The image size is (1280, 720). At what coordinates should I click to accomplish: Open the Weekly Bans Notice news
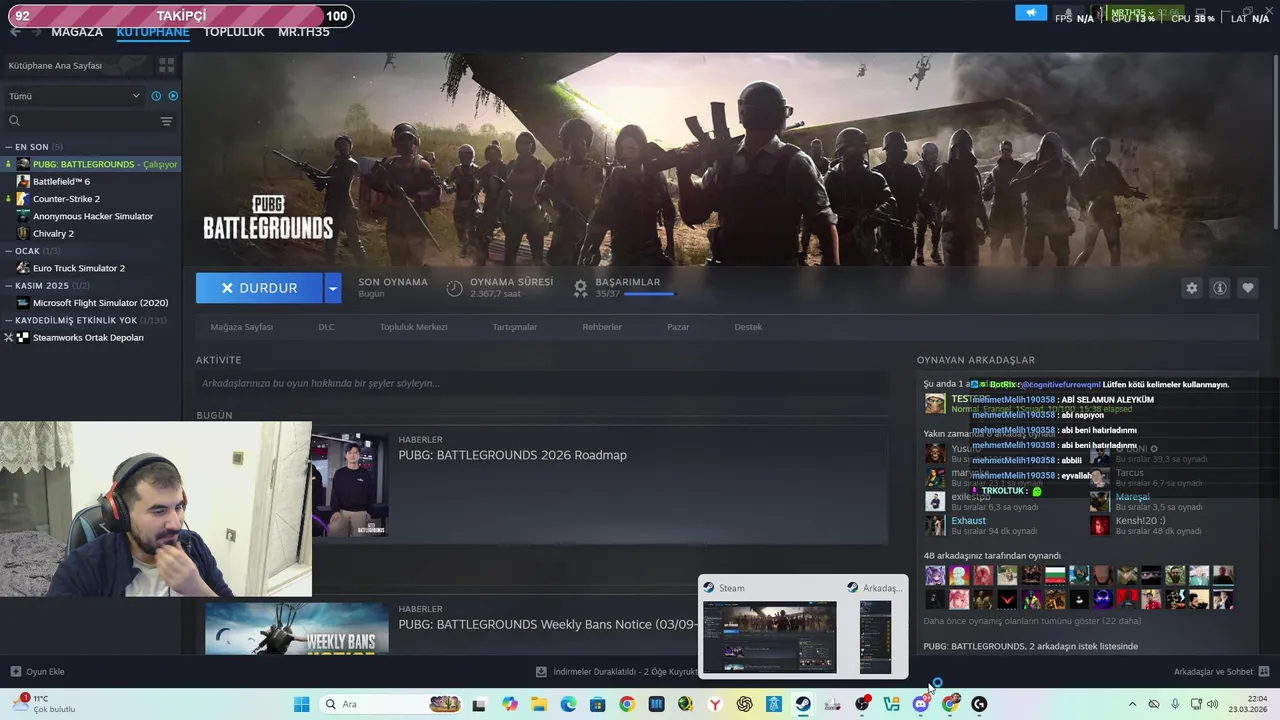[547, 624]
